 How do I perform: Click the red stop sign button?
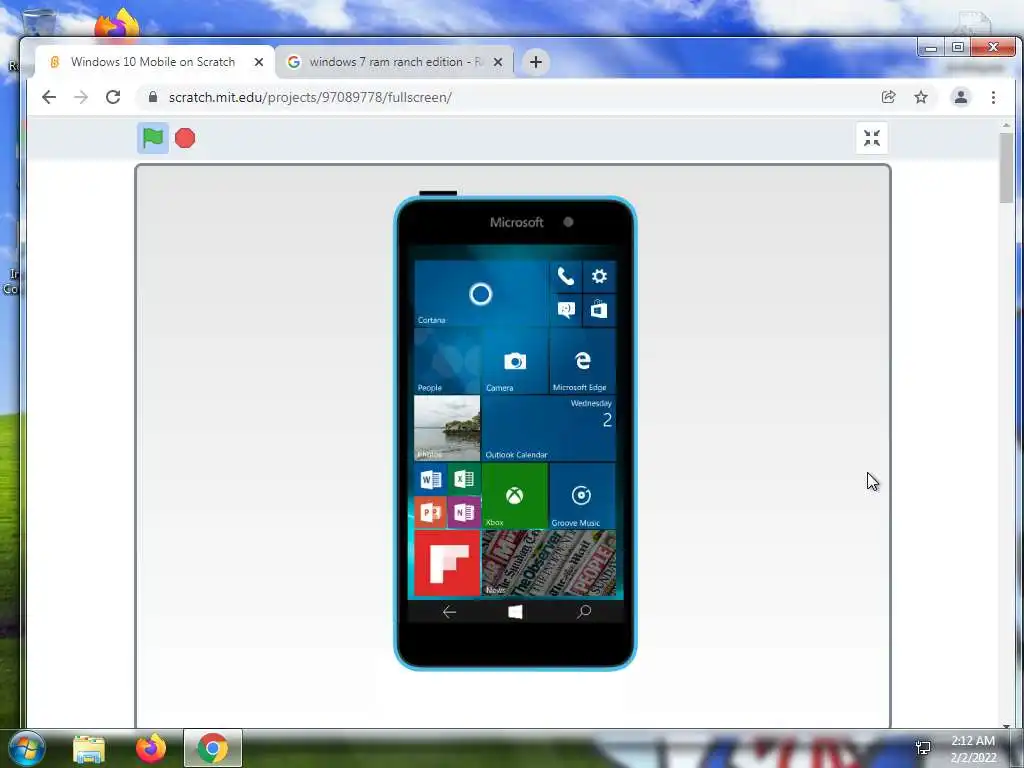185,138
